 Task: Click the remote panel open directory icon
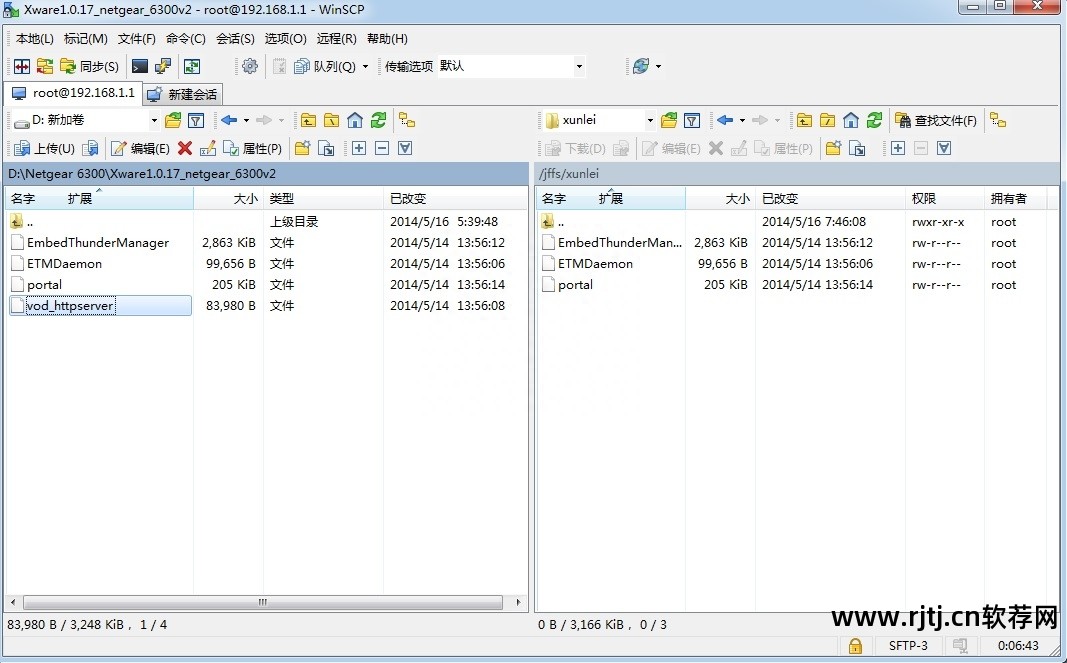point(669,120)
